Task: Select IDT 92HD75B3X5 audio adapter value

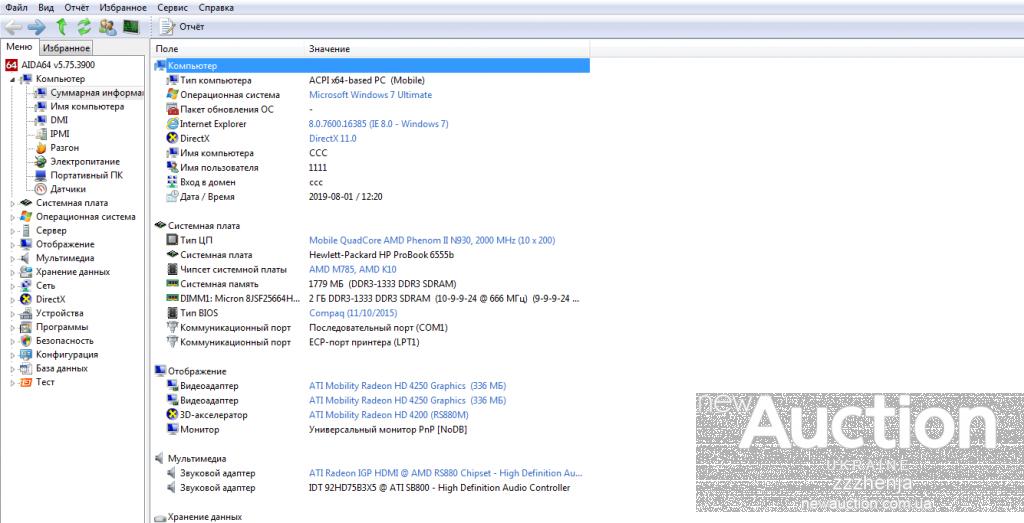Action: [440, 488]
